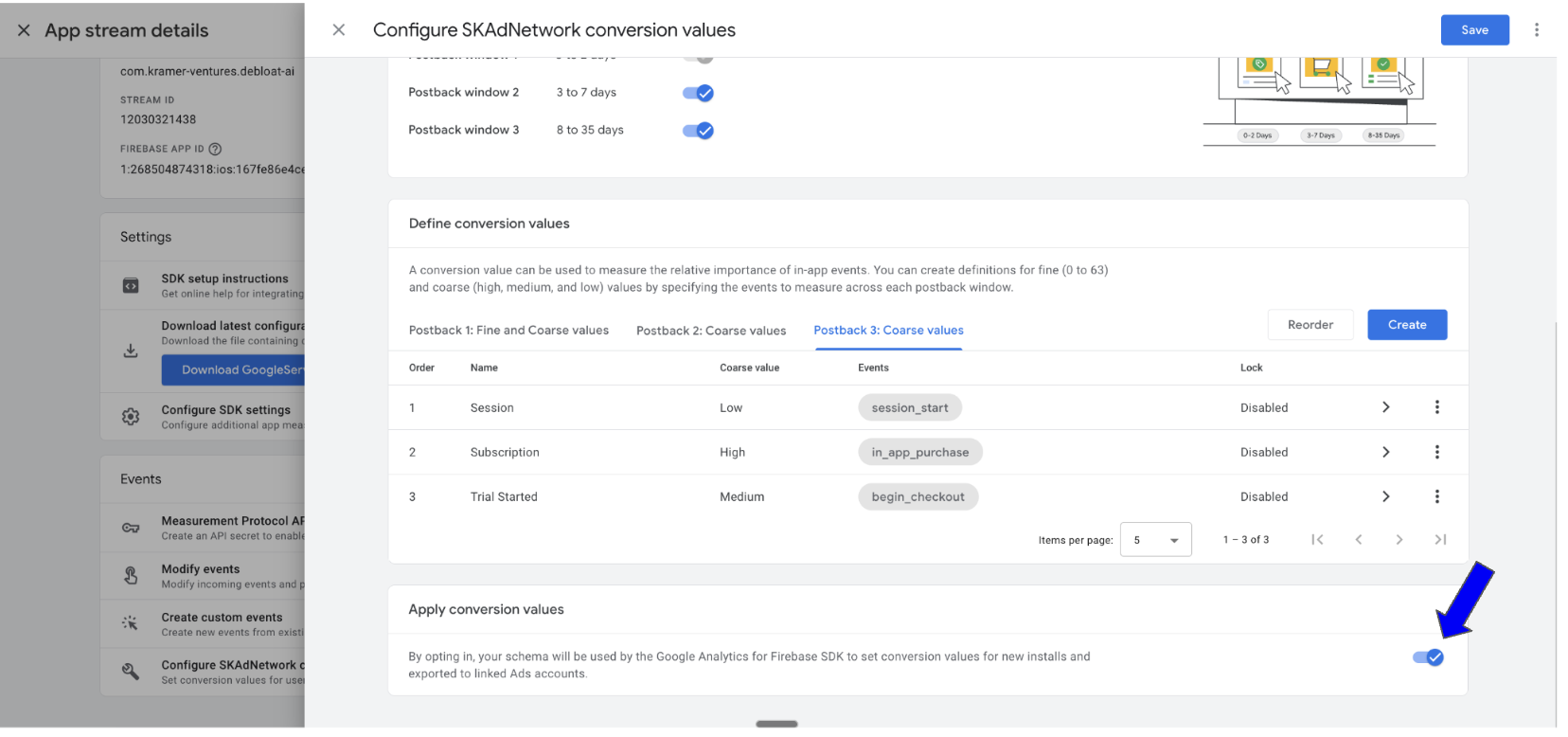Click the Configure SDK settings gear icon

coord(131,417)
